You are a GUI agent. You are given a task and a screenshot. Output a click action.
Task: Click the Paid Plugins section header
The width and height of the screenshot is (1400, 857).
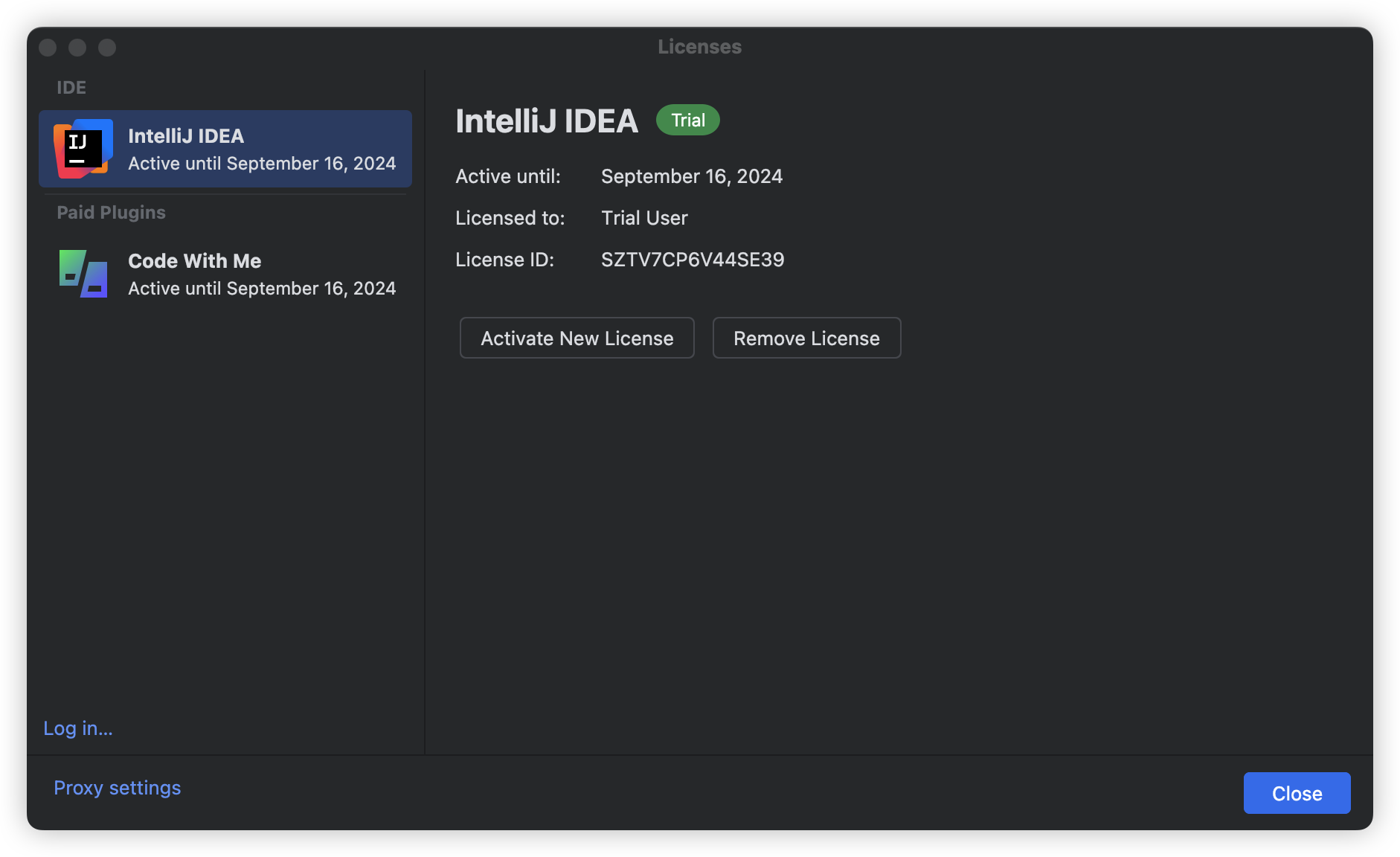(x=112, y=212)
